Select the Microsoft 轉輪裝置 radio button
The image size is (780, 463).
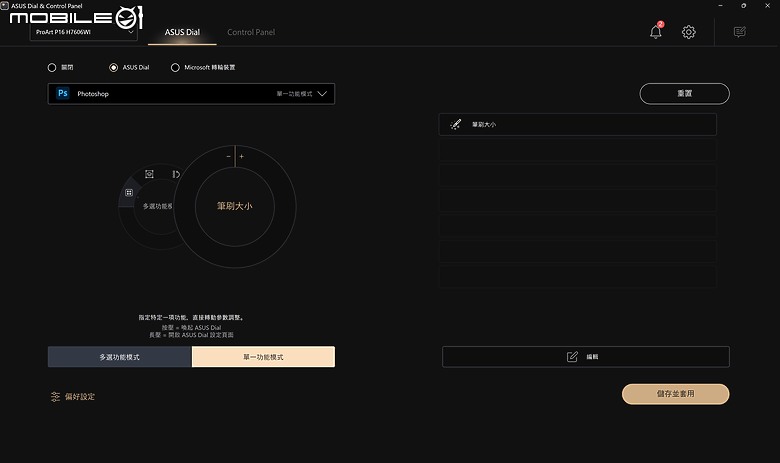[175, 67]
